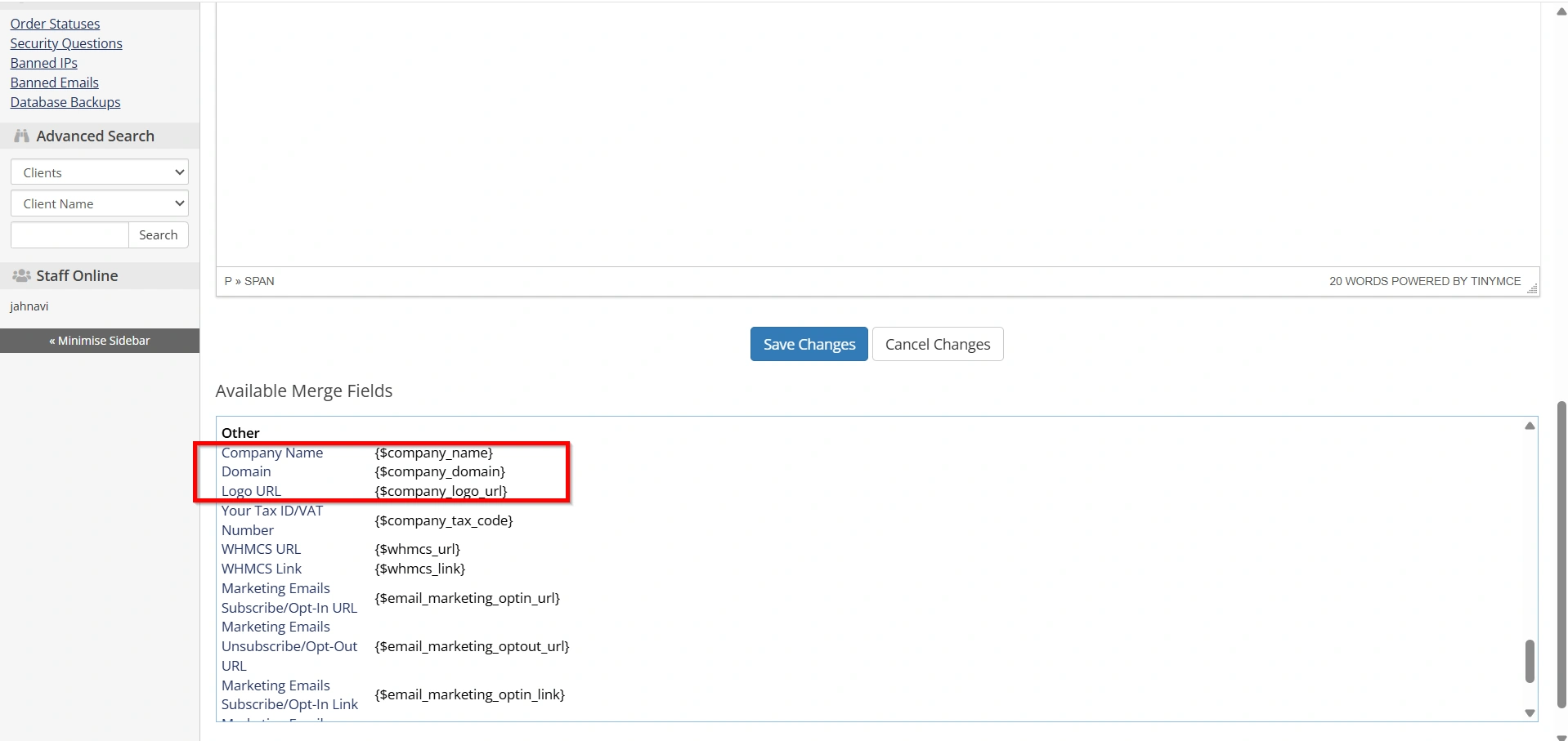Click the {$company_name} variable text
1568x741 pixels.
click(434, 453)
